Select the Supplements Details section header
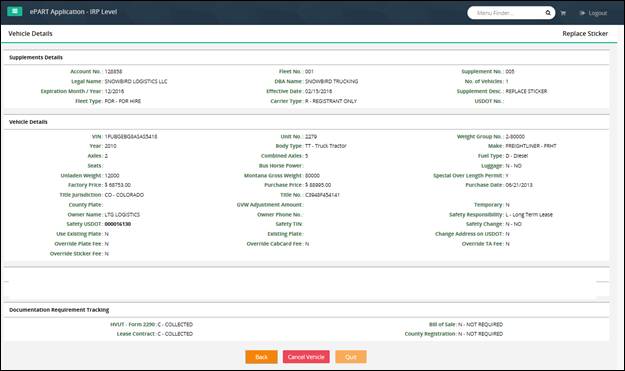This screenshot has width=625, height=371. (36, 57)
